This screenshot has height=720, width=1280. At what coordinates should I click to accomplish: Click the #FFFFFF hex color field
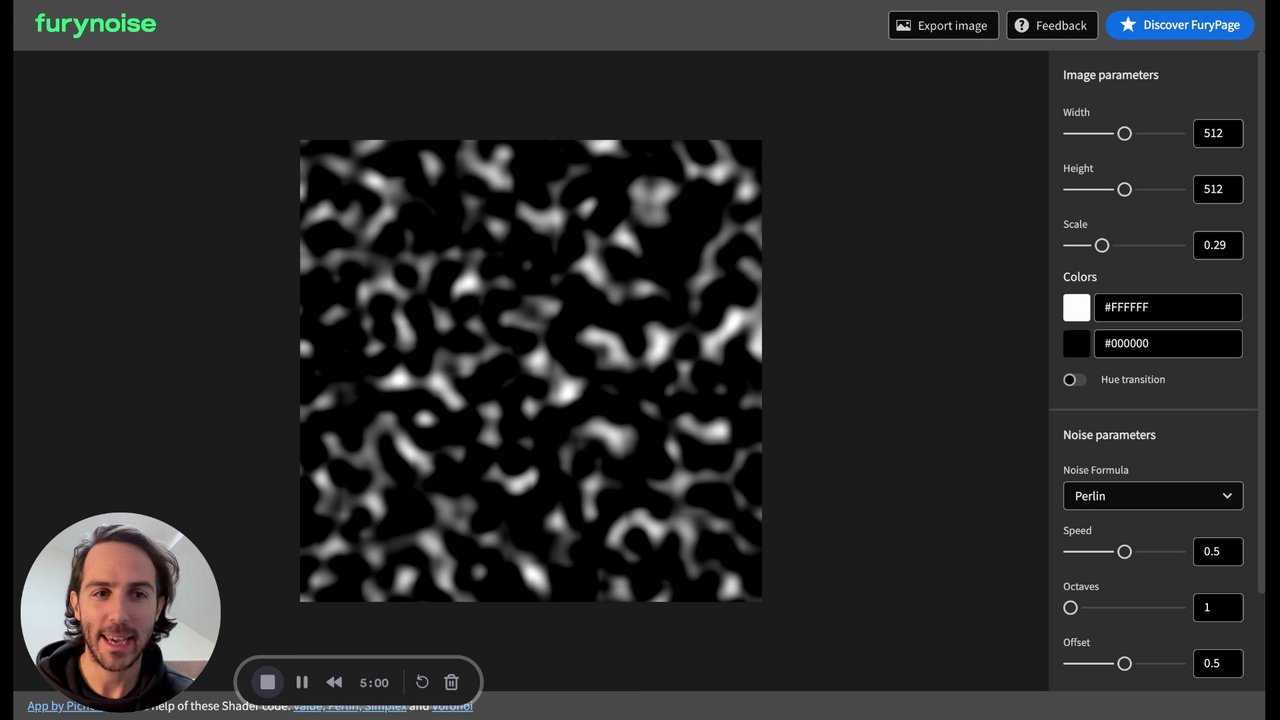(x=1168, y=307)
